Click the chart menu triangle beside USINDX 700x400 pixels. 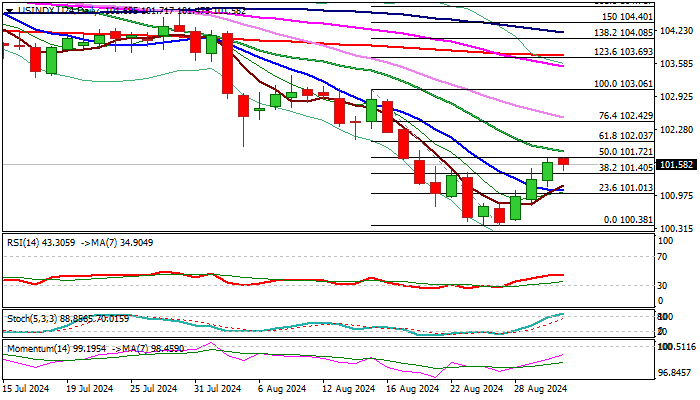pos(9,11)
